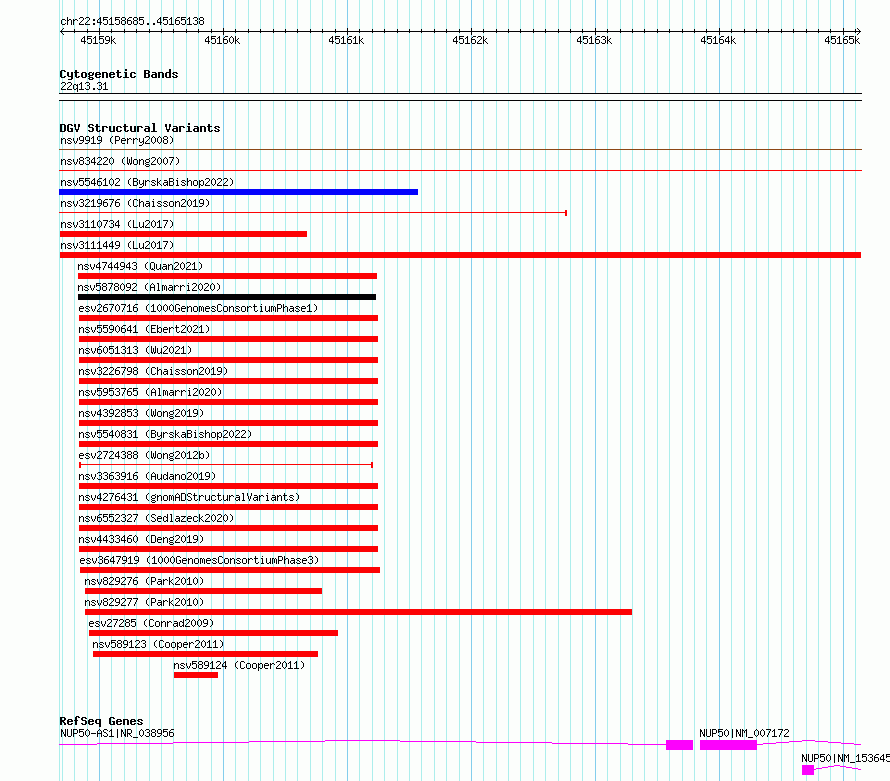Open esv3647919 (1000GenomesConsortiumPhase3) label
Image resolution: width=890 pixels, height=781 pixels.
point(199,560)
